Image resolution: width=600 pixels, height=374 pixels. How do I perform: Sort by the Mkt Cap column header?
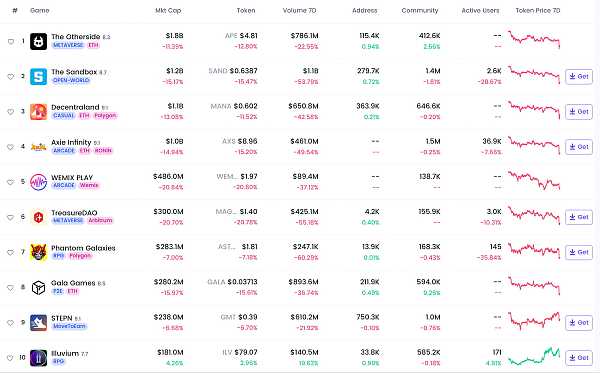pyautogui.click(x=168, y=11)
